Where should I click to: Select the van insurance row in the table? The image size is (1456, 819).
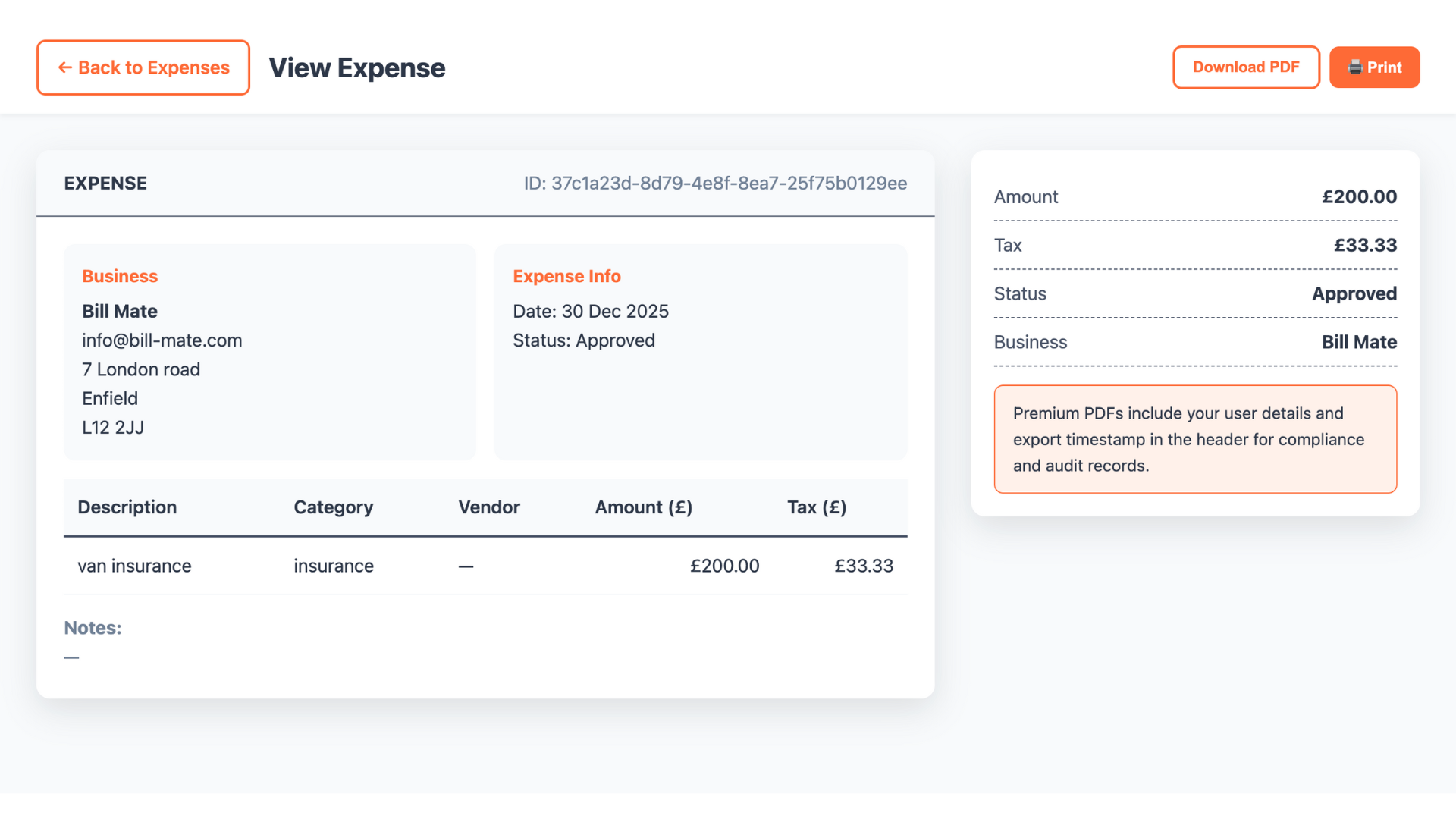[x=485, y=565]
